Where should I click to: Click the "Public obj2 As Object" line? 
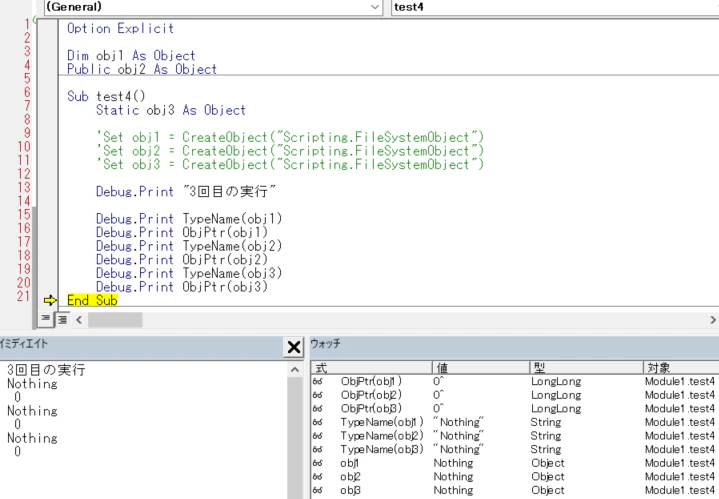[142, 69]
